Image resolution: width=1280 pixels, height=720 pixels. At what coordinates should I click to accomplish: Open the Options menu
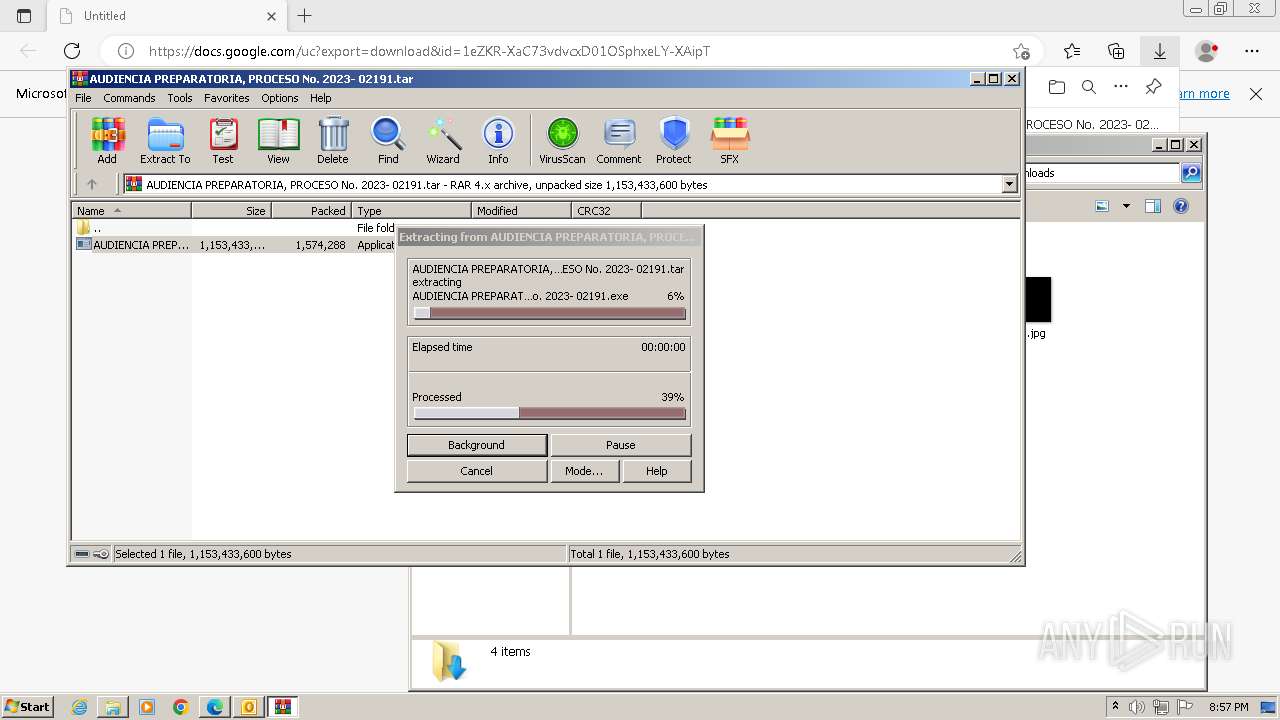[280, 98]
